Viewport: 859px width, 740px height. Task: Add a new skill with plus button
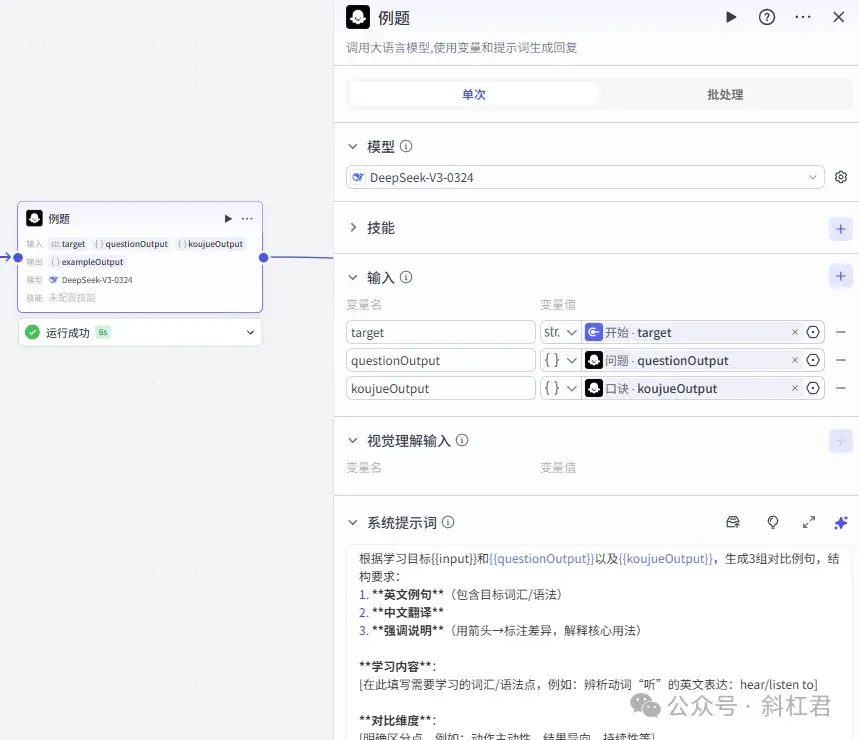(x=840, y=229)
